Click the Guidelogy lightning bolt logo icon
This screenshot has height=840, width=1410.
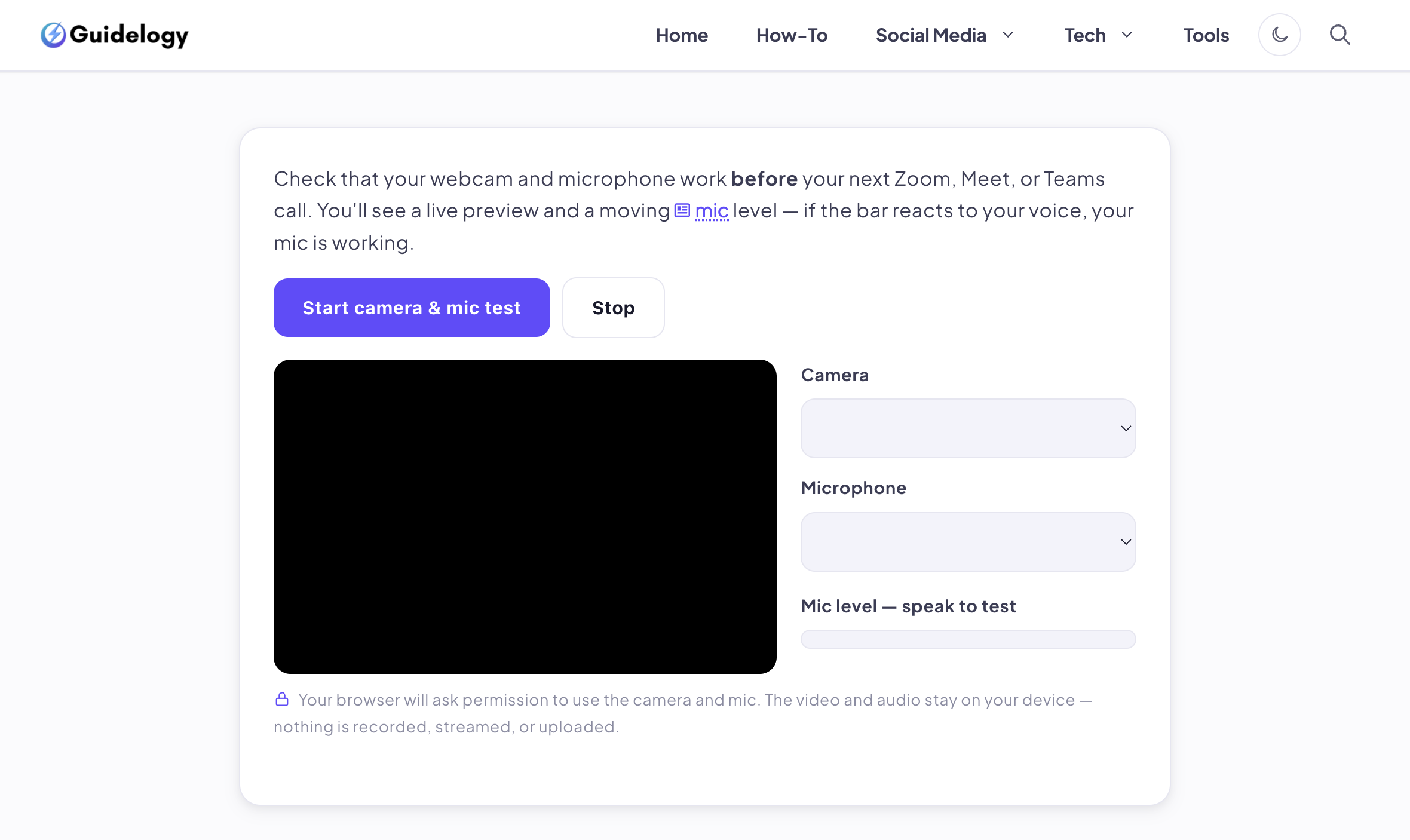pos(53,35)
